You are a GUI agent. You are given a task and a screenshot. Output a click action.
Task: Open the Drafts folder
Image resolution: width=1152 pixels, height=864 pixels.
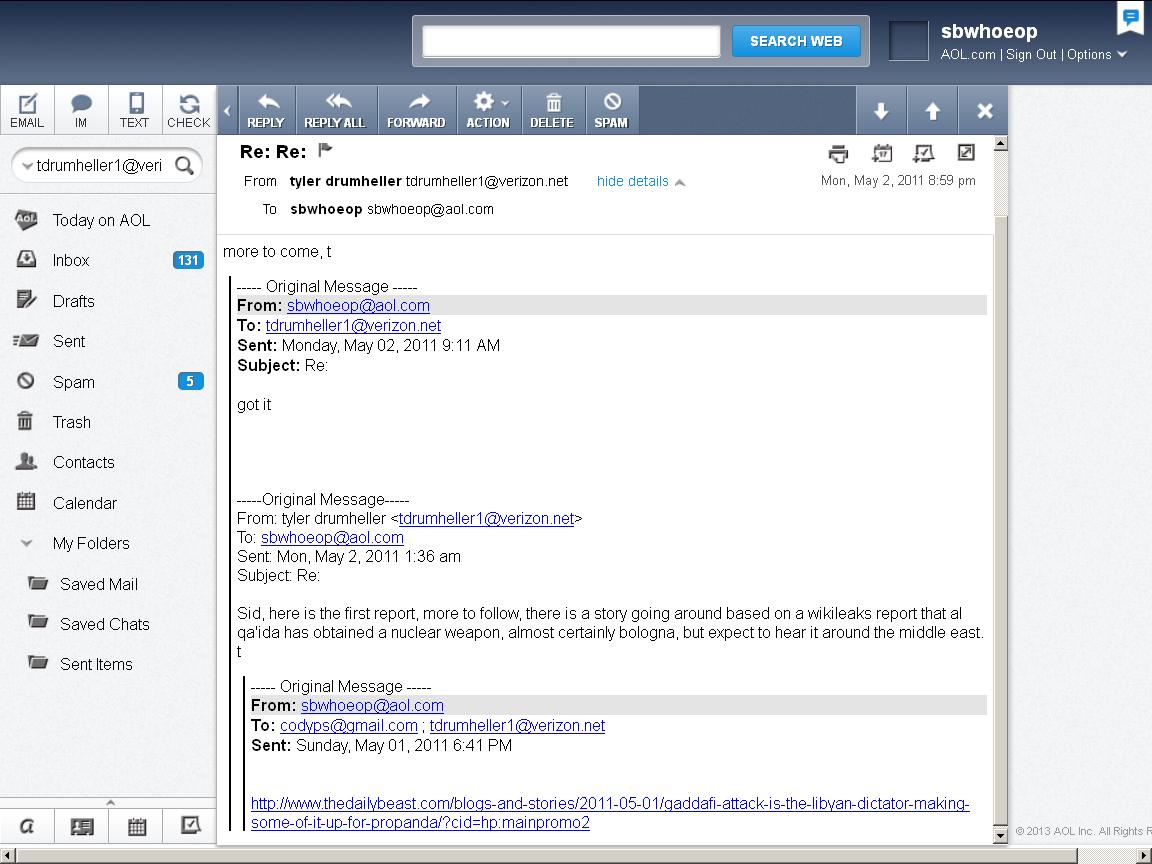pyautogui.click(x=73, y=301)
